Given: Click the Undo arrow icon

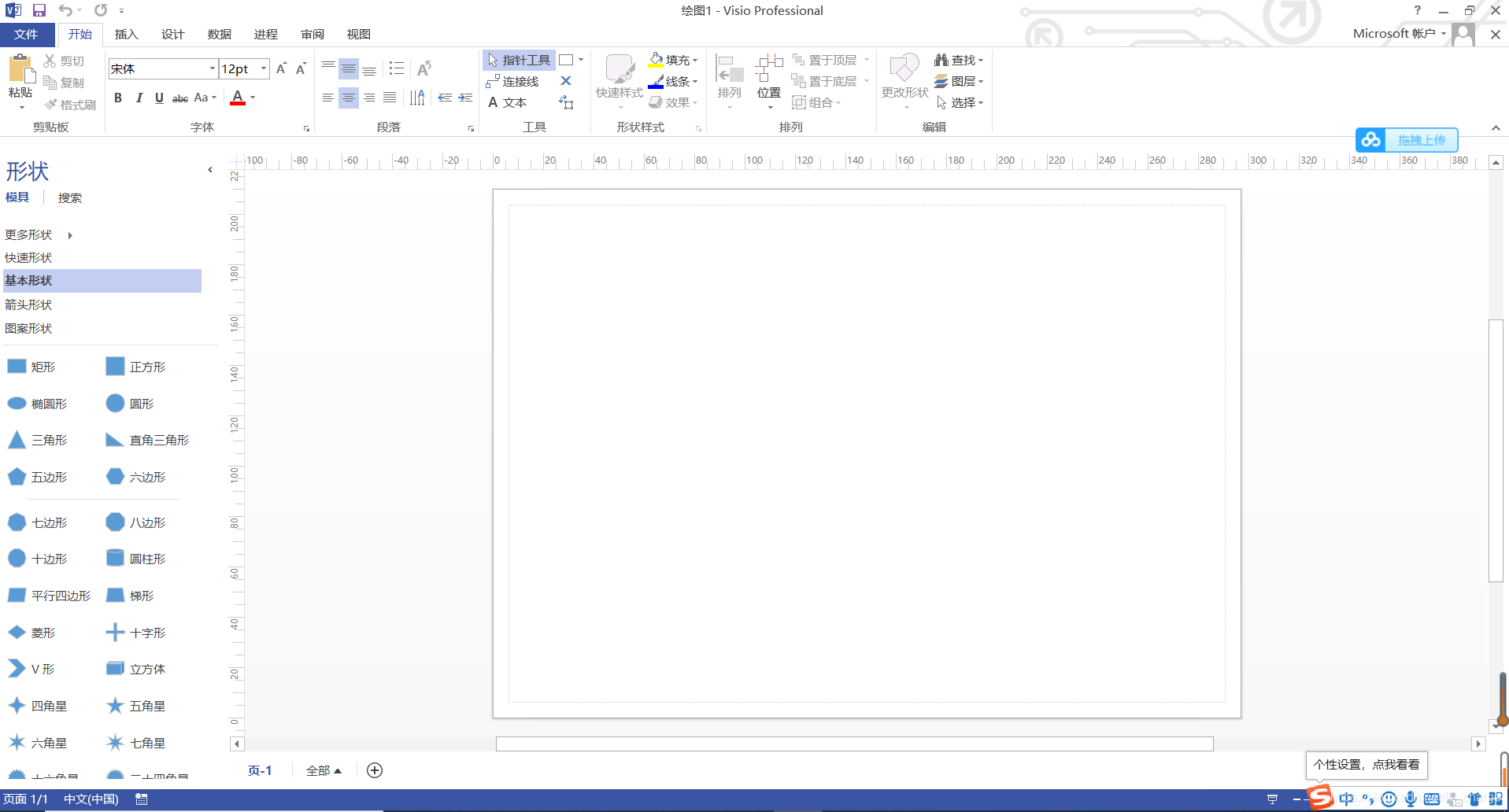Looking at the screenshot, I should click(x=65, y=10).
